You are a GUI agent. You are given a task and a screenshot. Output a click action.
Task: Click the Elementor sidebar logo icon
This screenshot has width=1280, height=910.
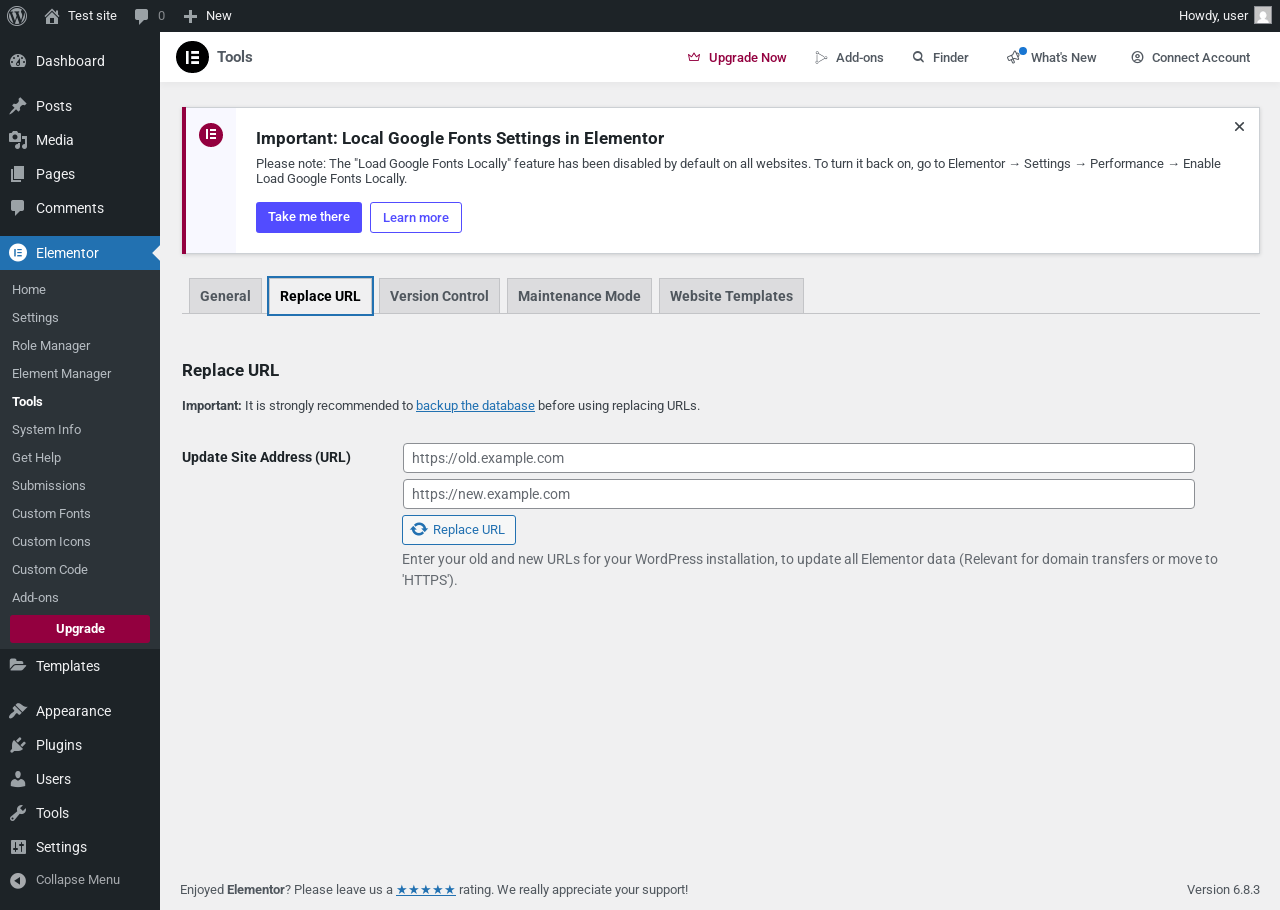coord(18,253)
